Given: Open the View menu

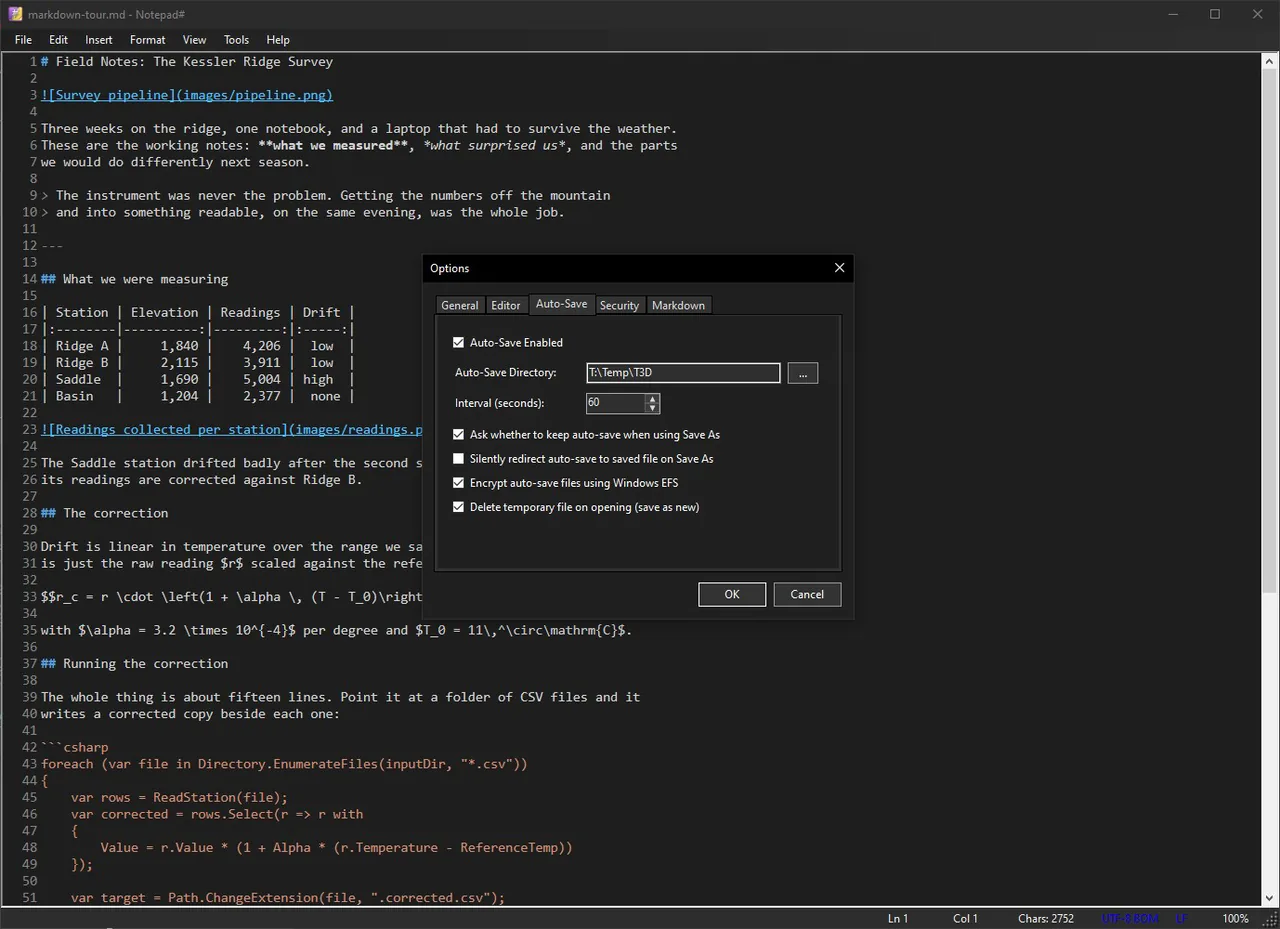Looking at the screenshot, I should pos(194,40).
